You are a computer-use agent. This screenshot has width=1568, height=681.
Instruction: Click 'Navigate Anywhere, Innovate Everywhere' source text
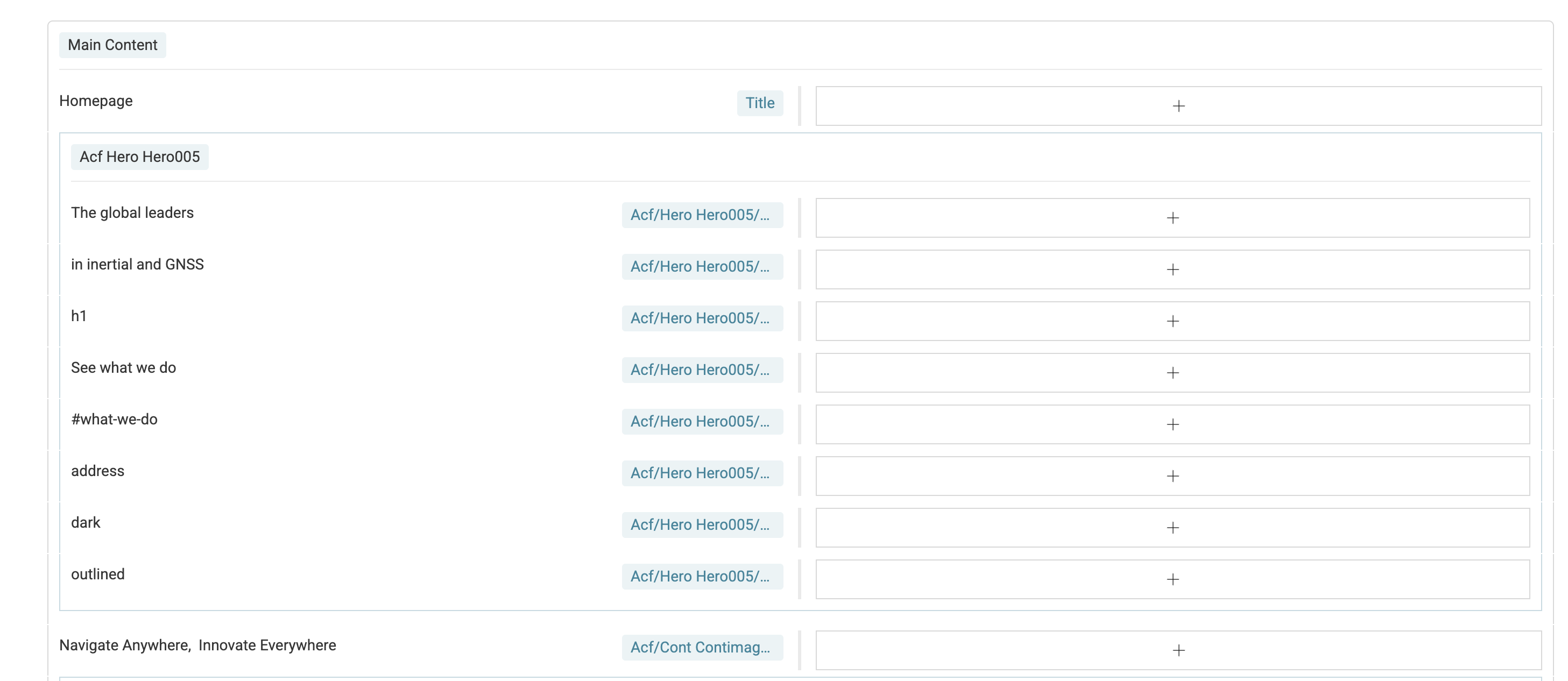tap(198, 645)
